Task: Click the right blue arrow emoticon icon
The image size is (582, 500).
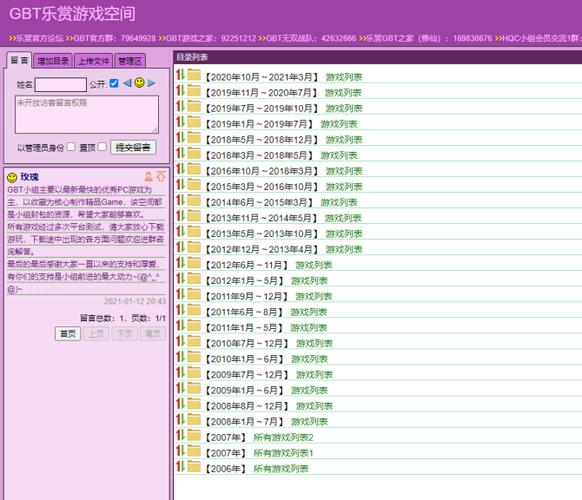Action: [x=151, y=83]
